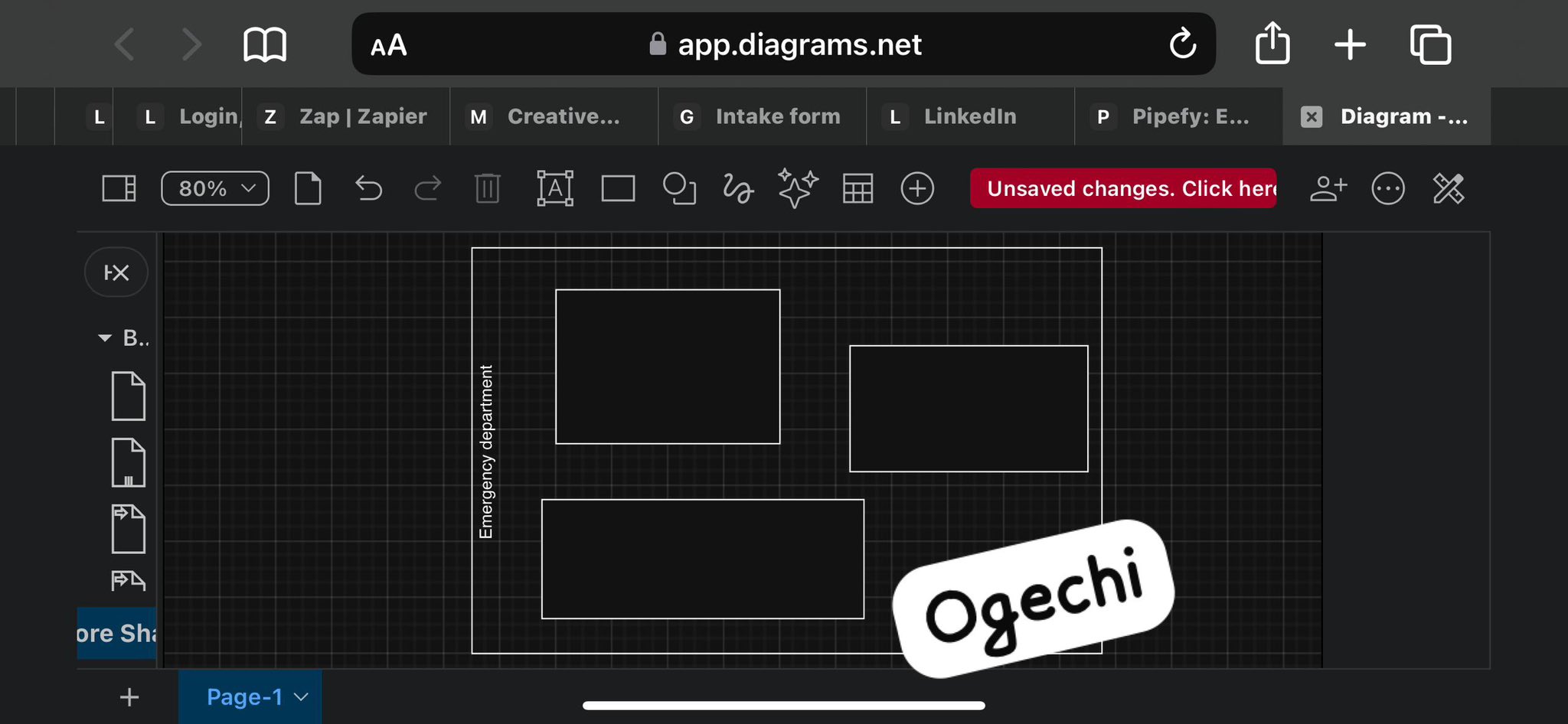This screenshot has width=1568, height=724.
Task: Open the insert plus circle menu
Action: 917,188
